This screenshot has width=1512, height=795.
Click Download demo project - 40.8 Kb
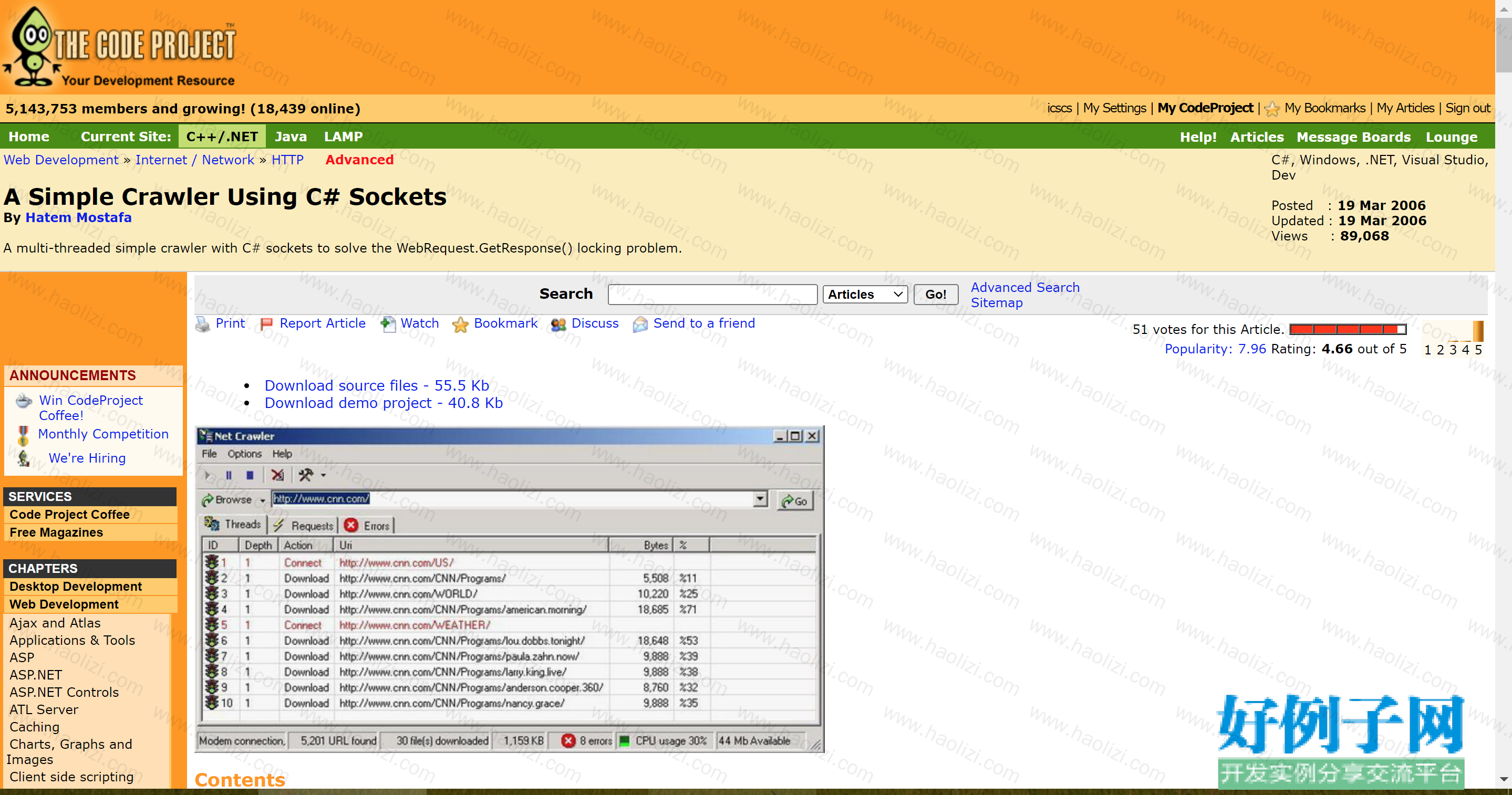(384, 403)
